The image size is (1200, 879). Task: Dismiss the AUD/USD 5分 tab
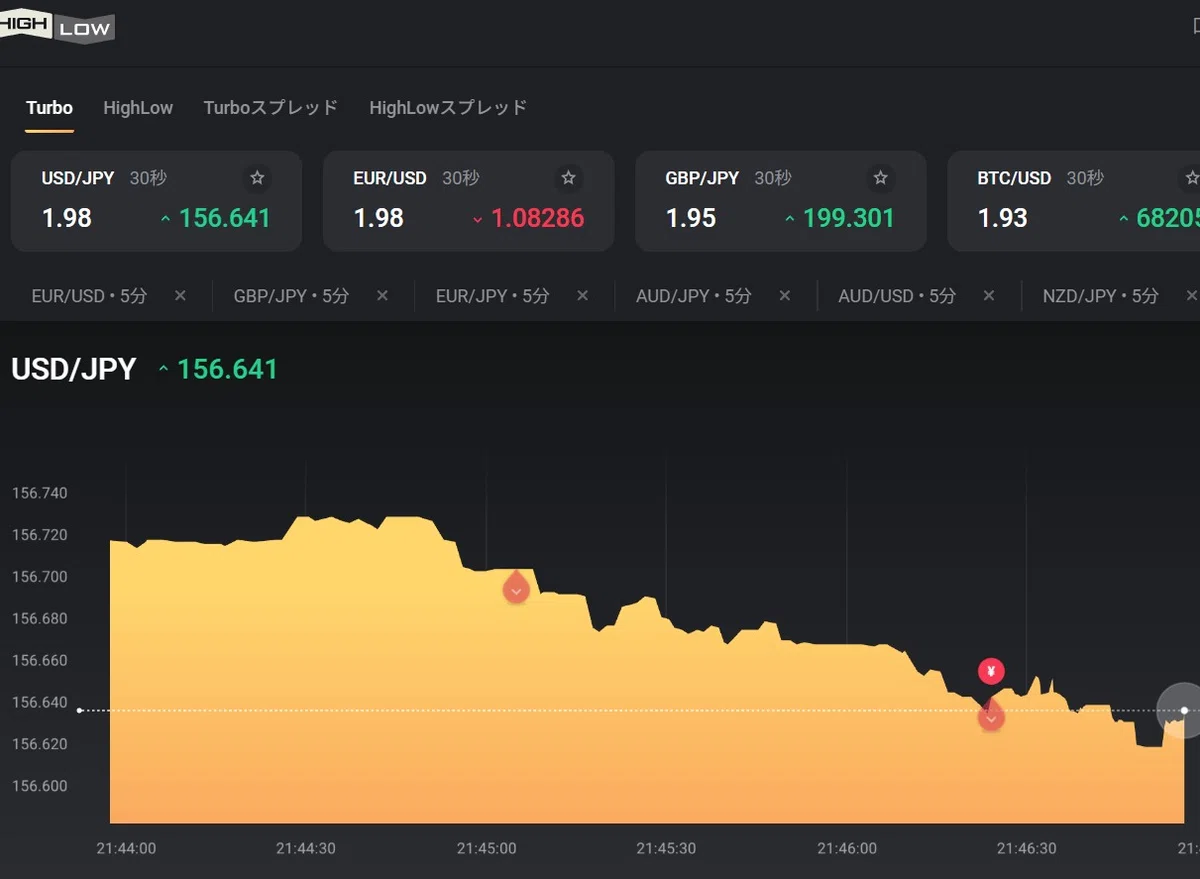click(989, 296)
